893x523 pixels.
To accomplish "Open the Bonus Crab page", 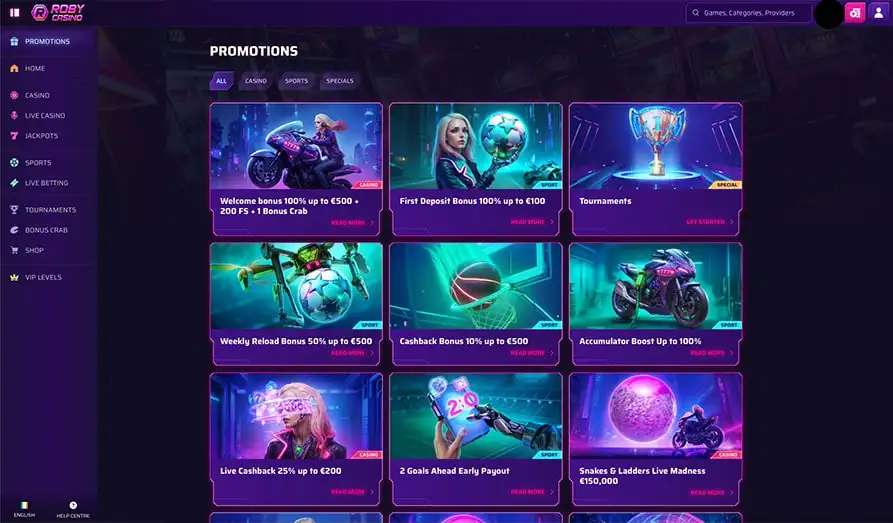I will (46, 230).
